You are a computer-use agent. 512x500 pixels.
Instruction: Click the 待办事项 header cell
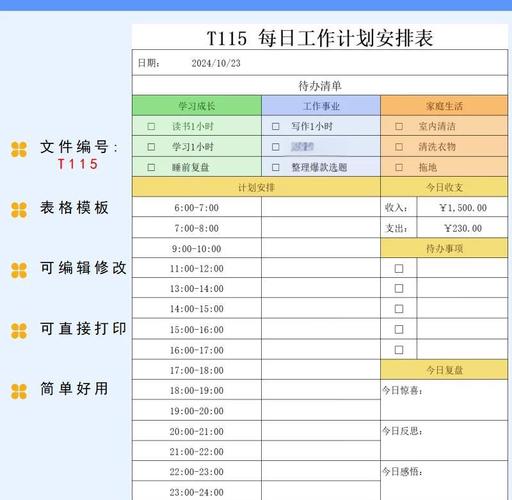coord(444,248)
